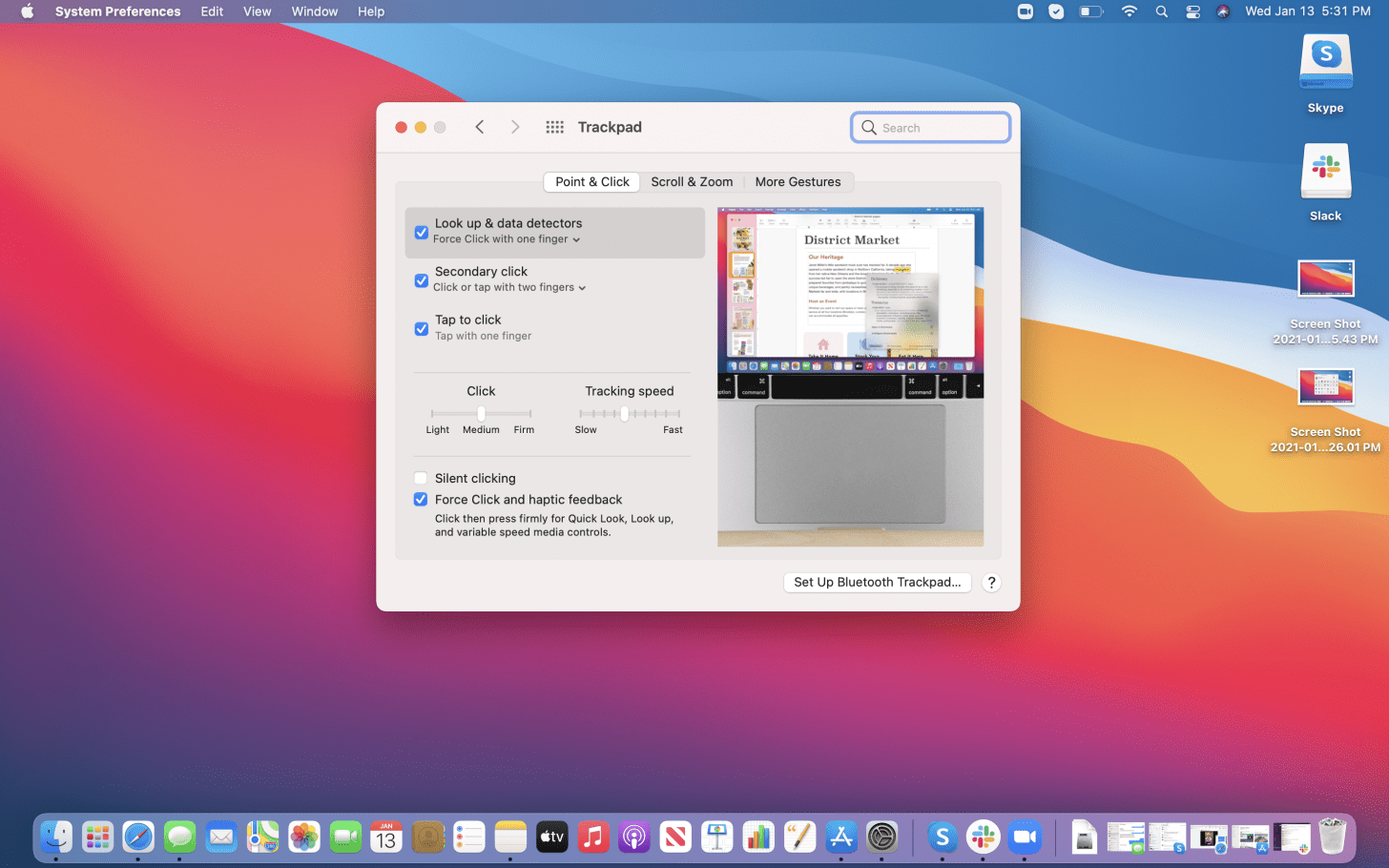1389x868 pixels.
Task: Enable Silent clicking checkbox
Action: click(421, 479)
